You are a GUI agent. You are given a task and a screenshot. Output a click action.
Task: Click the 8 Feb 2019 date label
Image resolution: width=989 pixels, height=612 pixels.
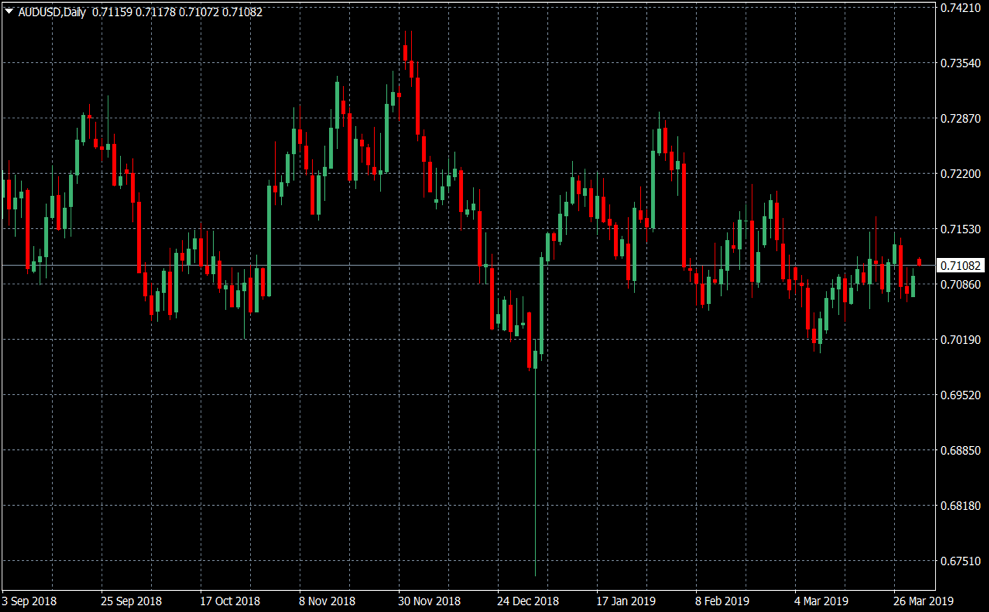722,601
